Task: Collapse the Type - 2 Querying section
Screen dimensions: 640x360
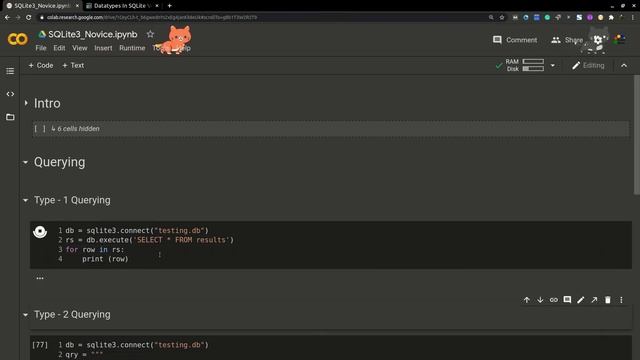Action: 25,315
